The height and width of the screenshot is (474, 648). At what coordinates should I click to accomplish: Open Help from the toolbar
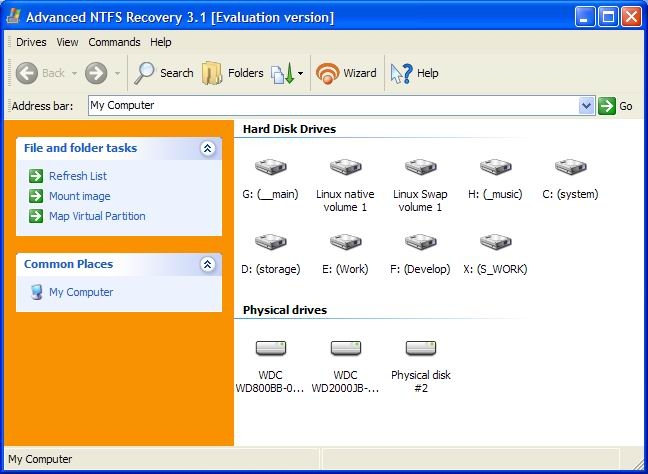pyautogui.click(x=415, y=73)
